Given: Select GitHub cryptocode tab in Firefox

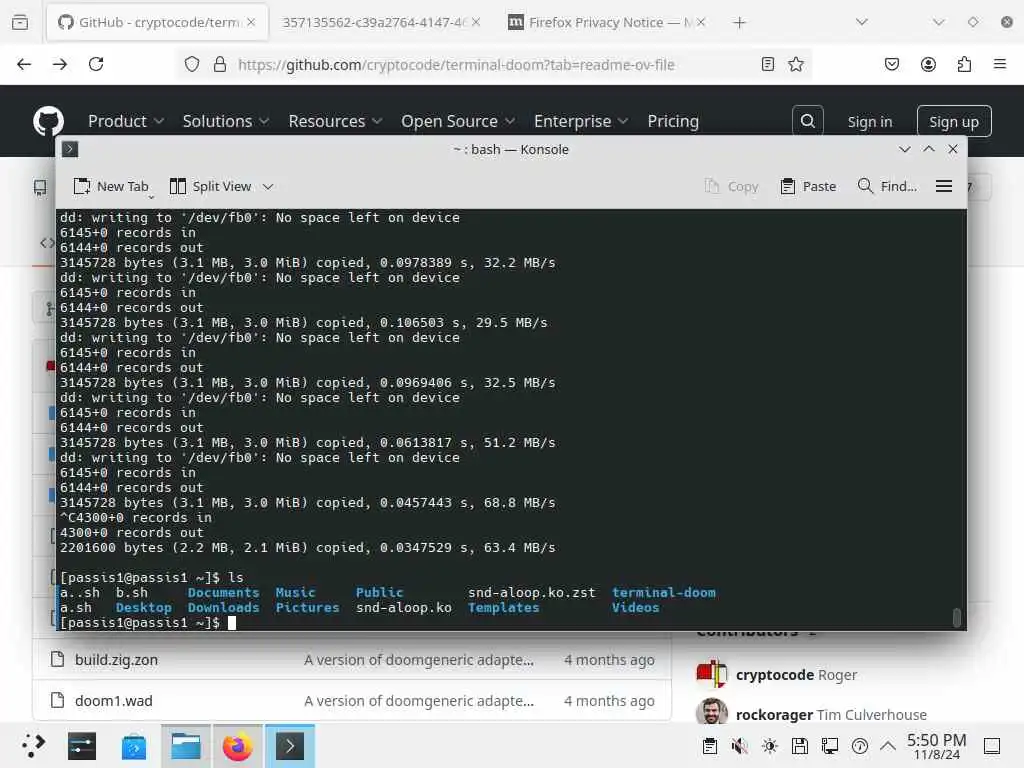Looking at the screenshot, I should click(157, 23).
